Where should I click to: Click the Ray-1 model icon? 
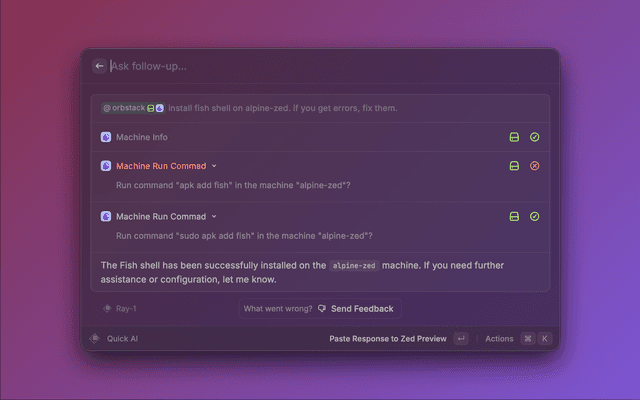tap(107, 309)
